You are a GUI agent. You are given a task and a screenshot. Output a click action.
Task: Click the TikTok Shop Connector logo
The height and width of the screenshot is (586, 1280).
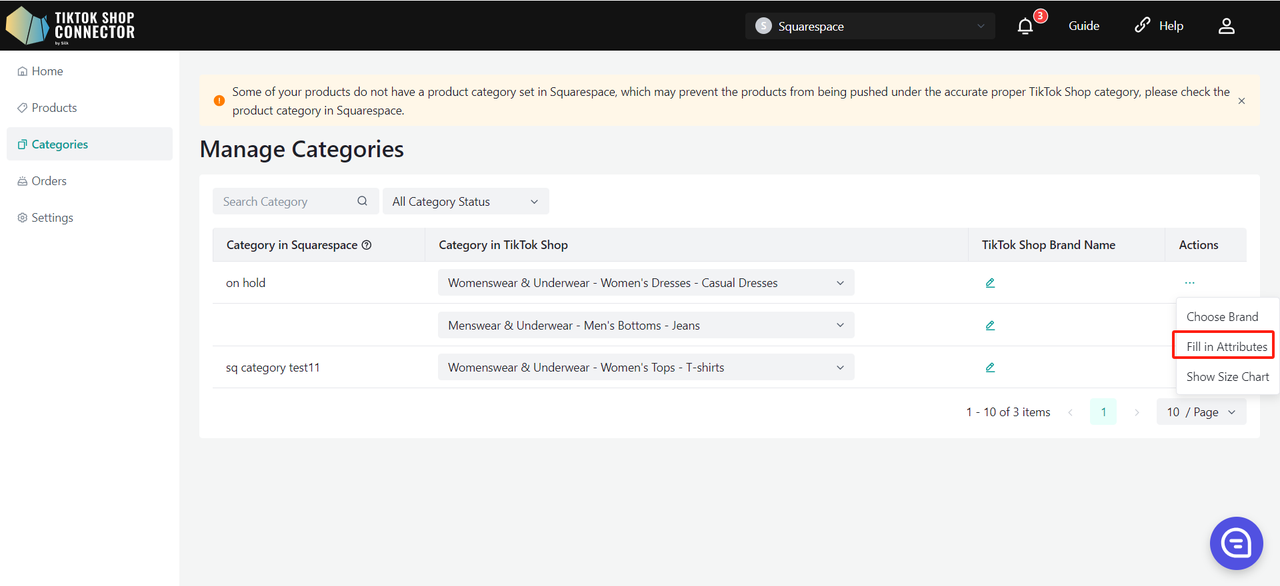(x=70, y=25)
